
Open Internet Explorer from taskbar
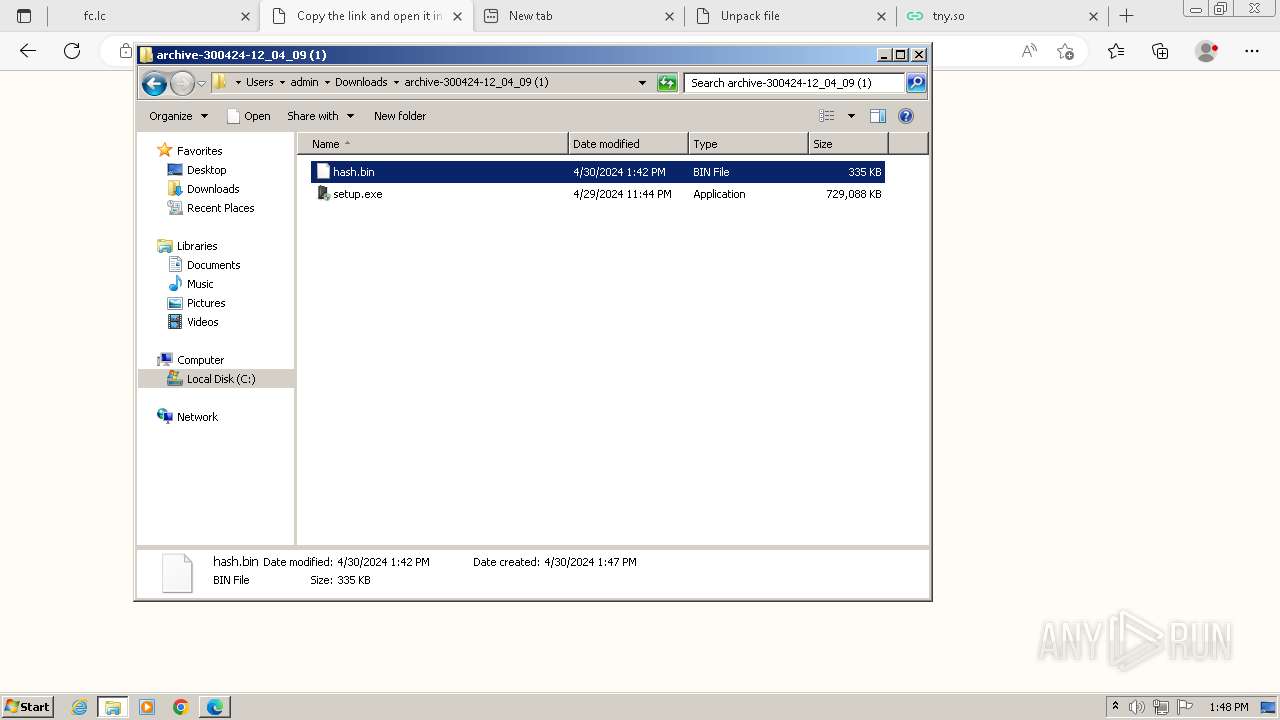tap(80, 707)
